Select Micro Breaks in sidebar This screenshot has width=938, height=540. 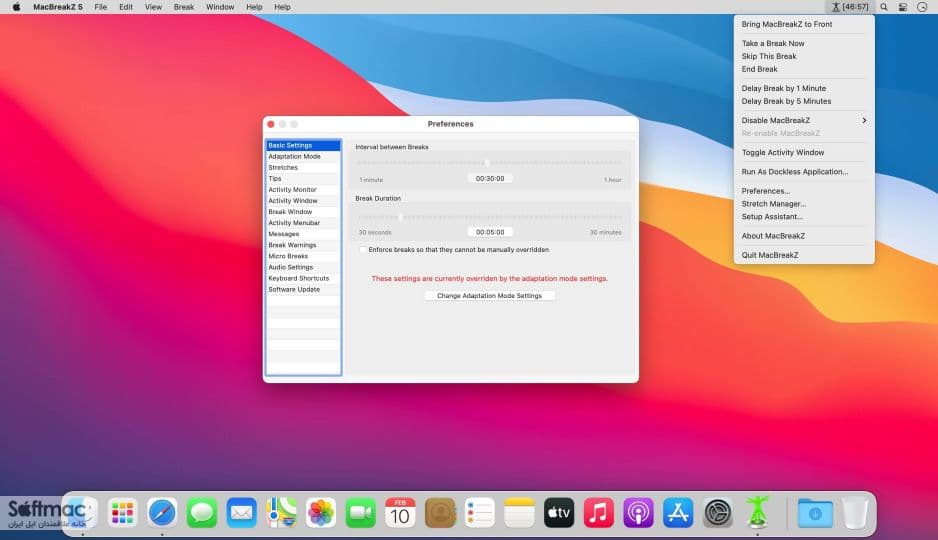[x=303, y=256]
